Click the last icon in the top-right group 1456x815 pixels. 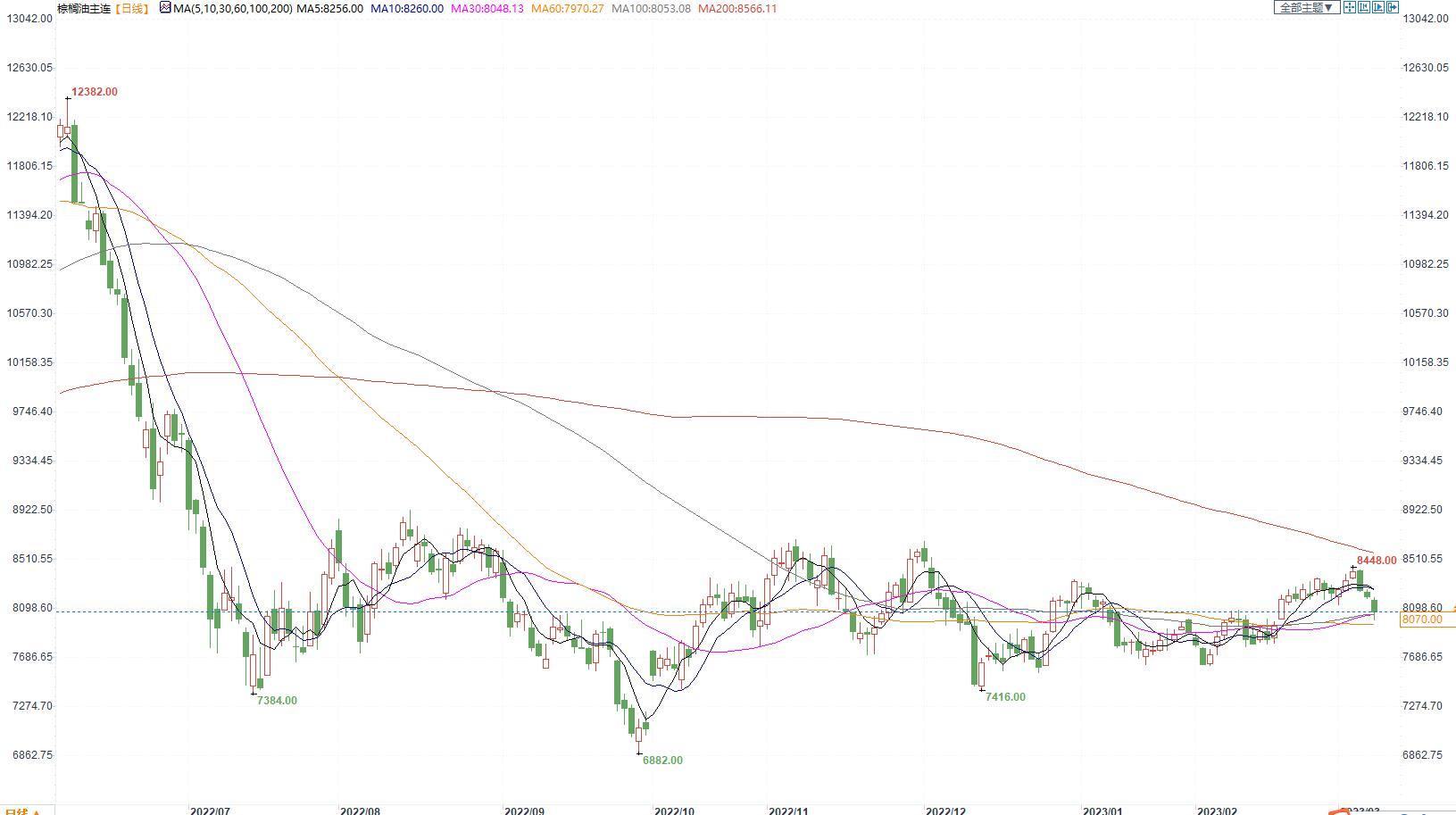1393,7
